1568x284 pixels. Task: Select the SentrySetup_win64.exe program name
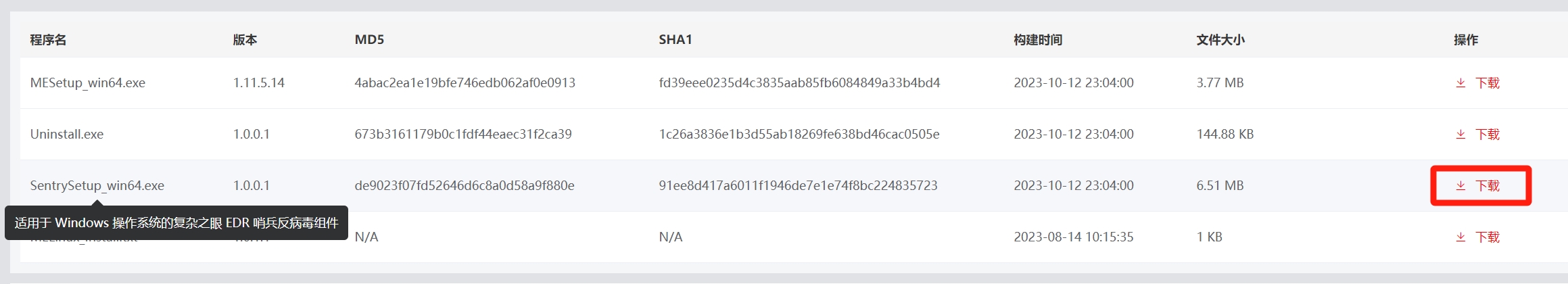(97, 185)
